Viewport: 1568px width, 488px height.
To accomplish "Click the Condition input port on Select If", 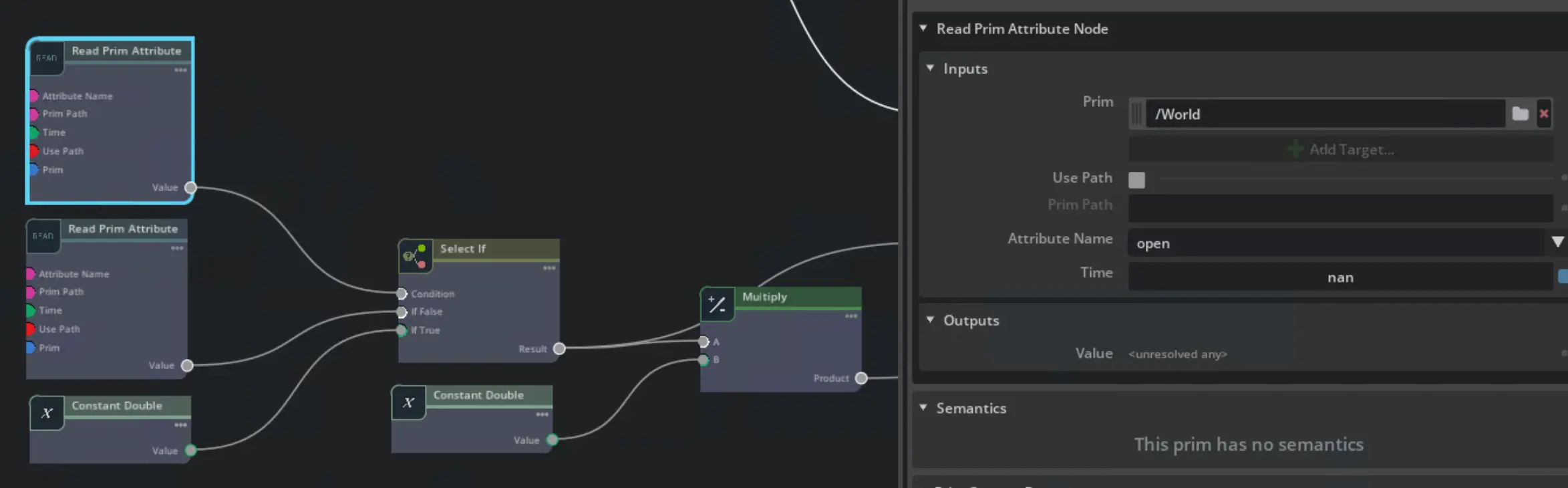I will (402, 293).
